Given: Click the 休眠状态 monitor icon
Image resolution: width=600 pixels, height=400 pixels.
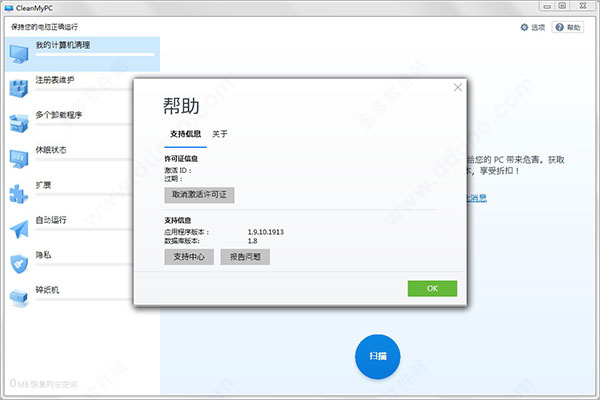Looking at the screenshot, I should point(19,158).
